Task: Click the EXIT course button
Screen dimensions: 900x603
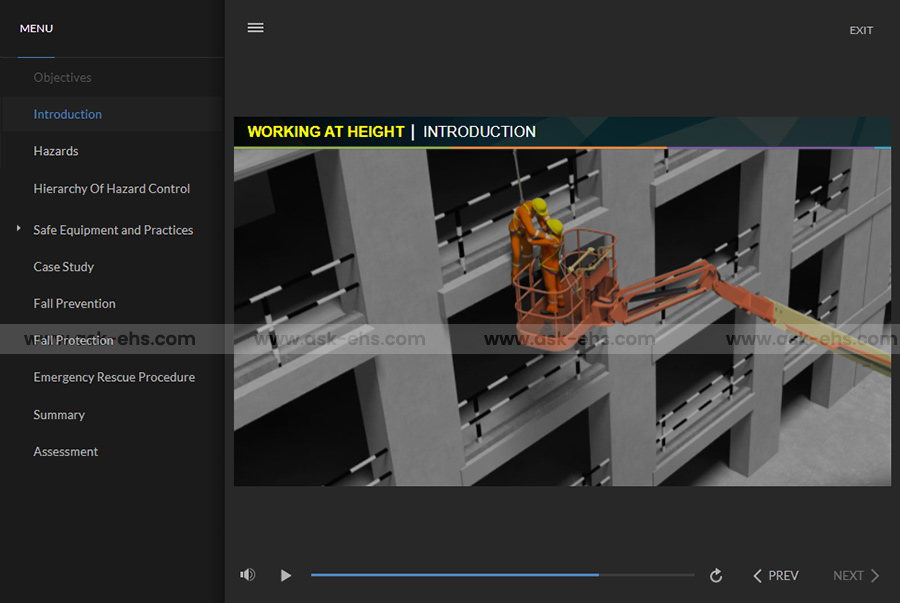Action: pyautogui.click(x=861, y=30)
